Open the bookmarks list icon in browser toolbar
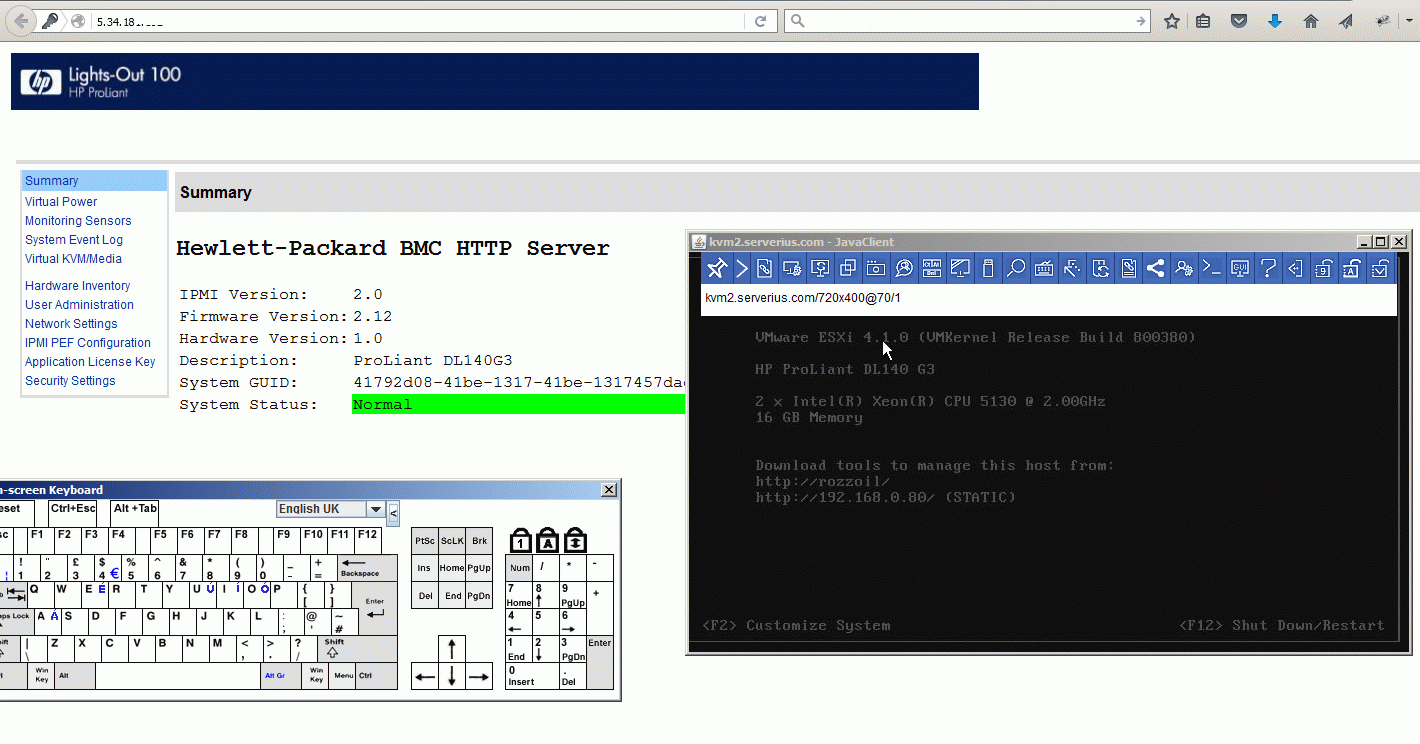The image size is (1420, 744). coord(1204,21)
